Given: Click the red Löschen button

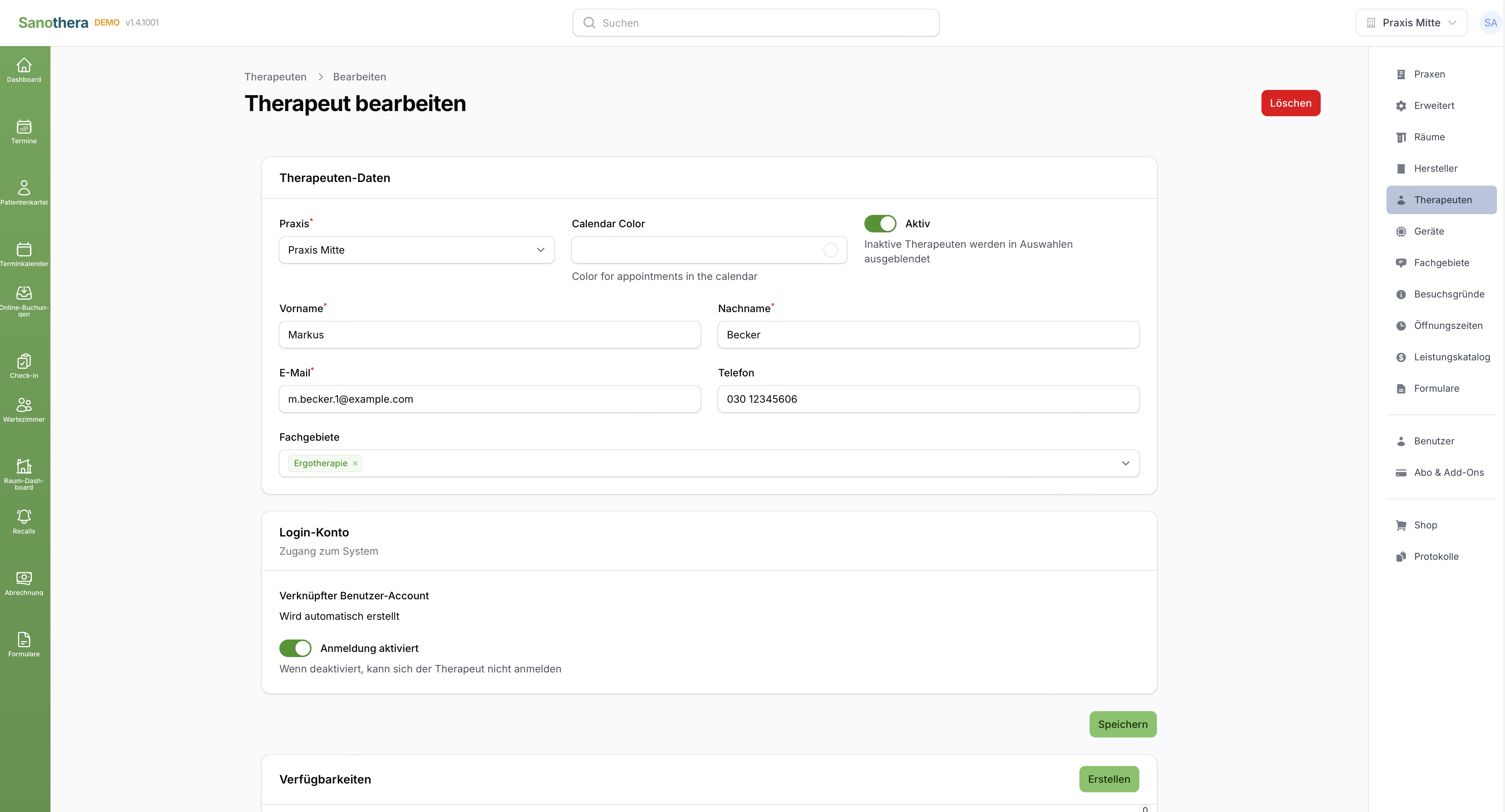Looking at the screenshot, I should [1291, 103].
